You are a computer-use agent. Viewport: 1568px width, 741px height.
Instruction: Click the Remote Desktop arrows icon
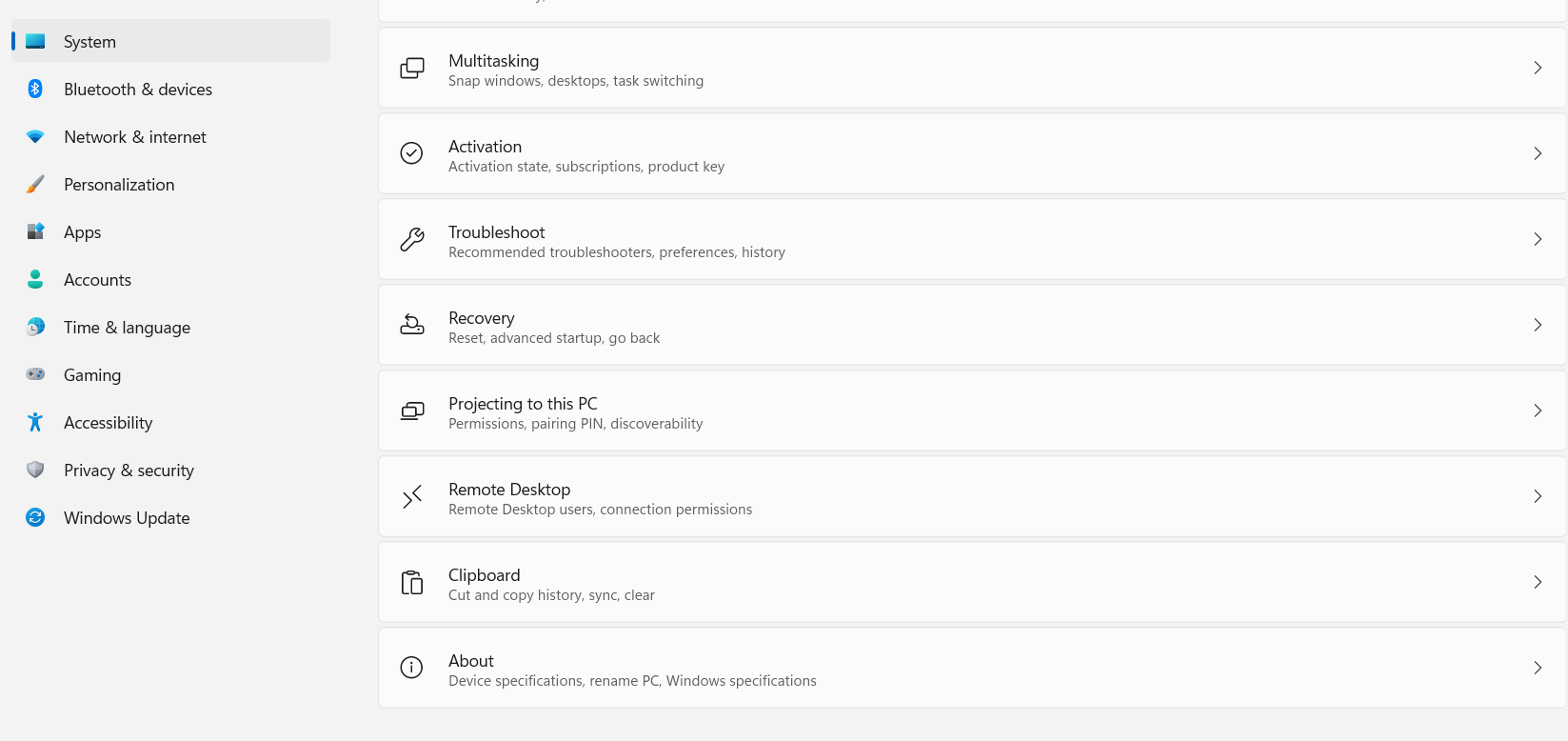click(412, 496)
